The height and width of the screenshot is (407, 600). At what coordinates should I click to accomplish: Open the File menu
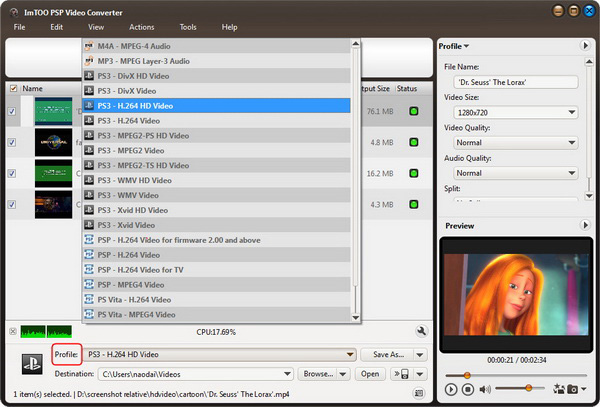coord(19,27)
